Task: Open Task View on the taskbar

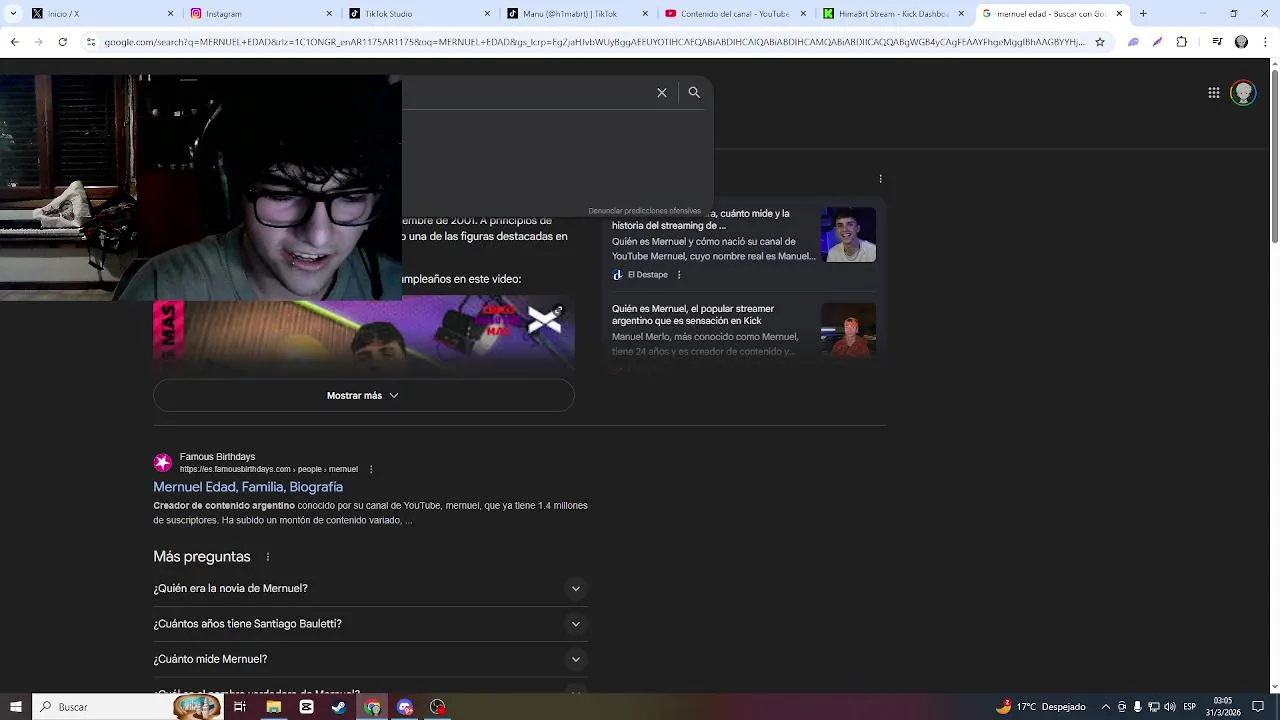Action: coord(240,707)
